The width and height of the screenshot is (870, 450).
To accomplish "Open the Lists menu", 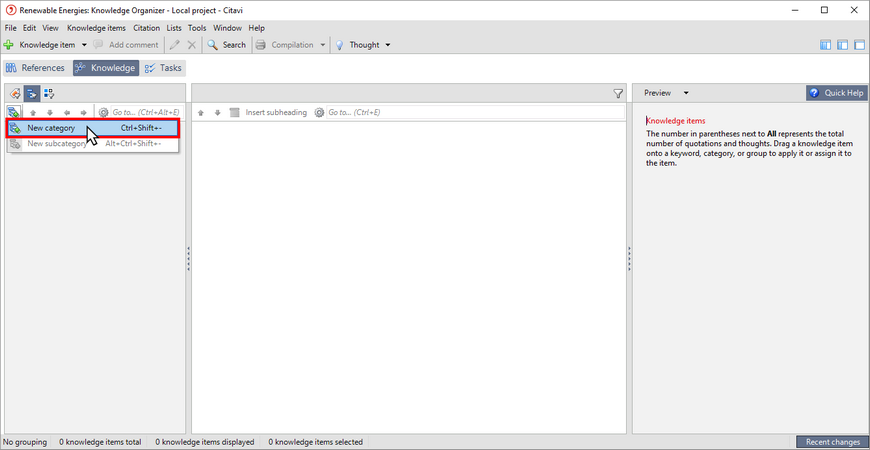I will coord(174,28).
